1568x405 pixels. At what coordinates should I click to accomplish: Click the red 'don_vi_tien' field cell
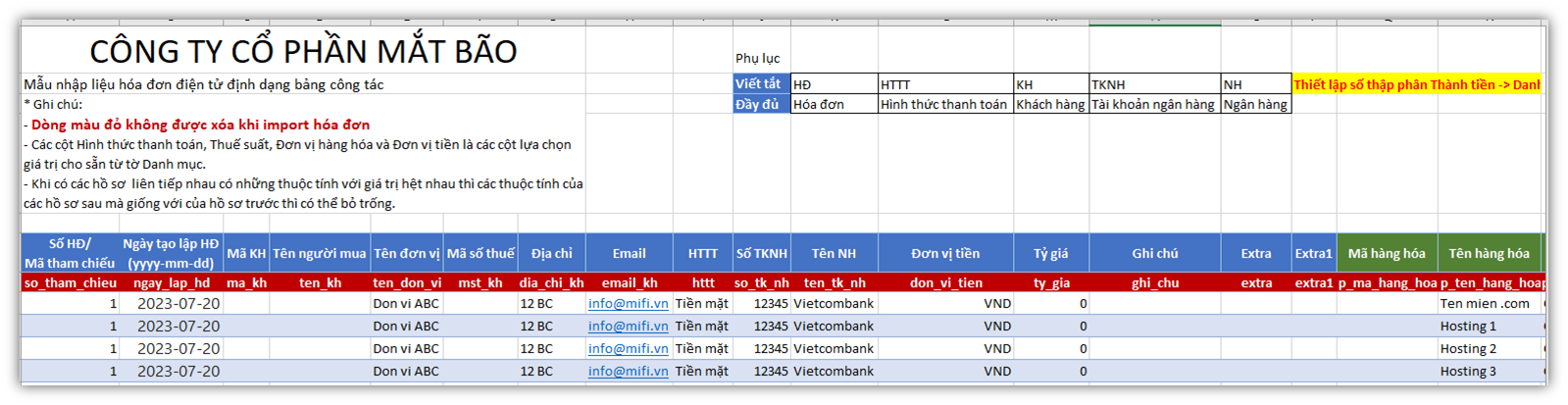pos(944,282)
